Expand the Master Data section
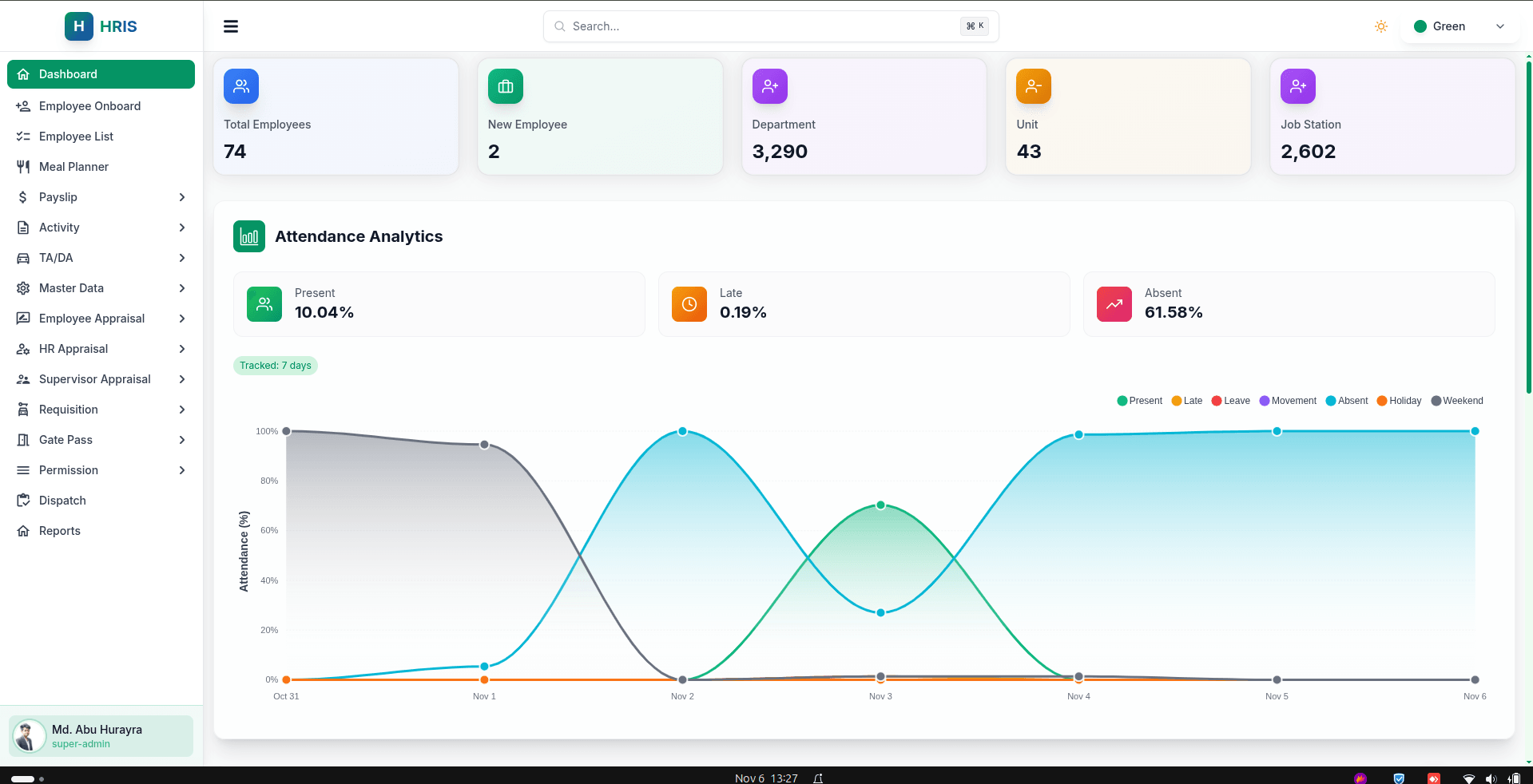 tap(72, 288)
